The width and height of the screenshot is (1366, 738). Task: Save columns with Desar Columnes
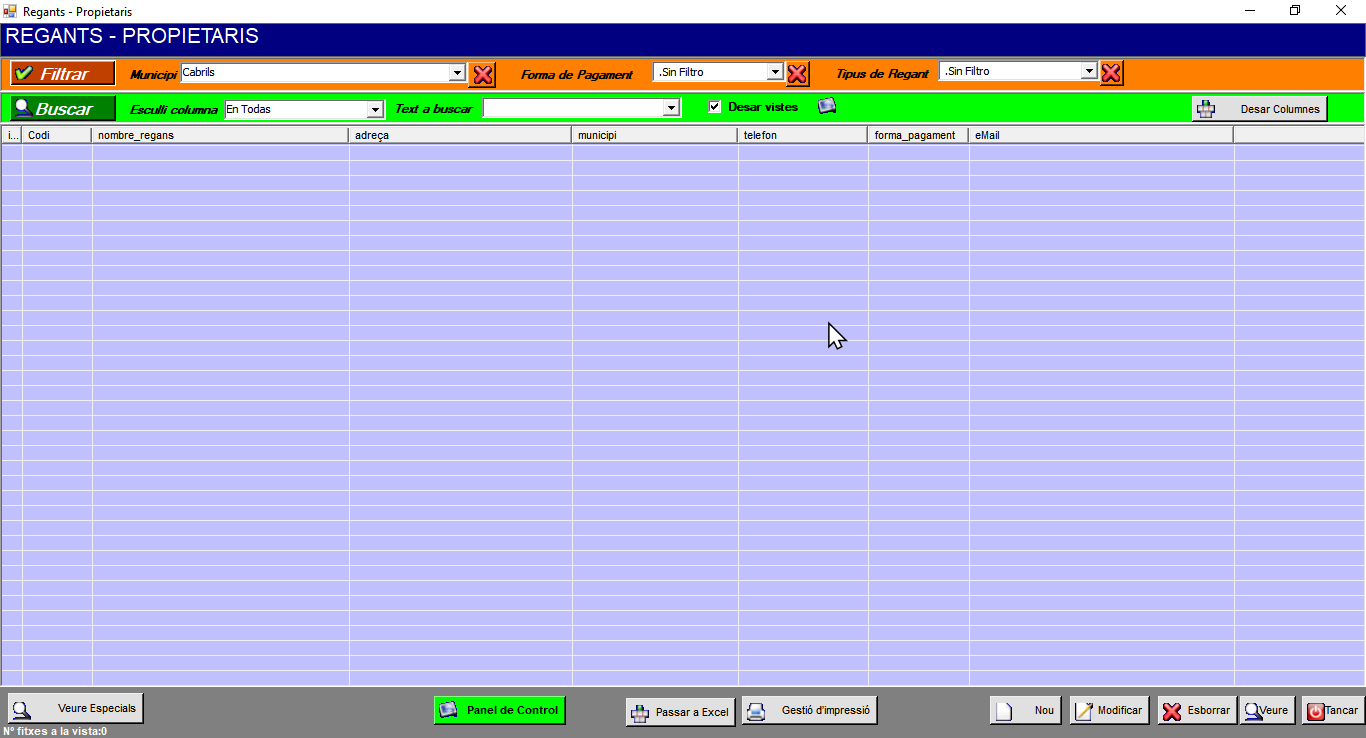coord(1259,109)
